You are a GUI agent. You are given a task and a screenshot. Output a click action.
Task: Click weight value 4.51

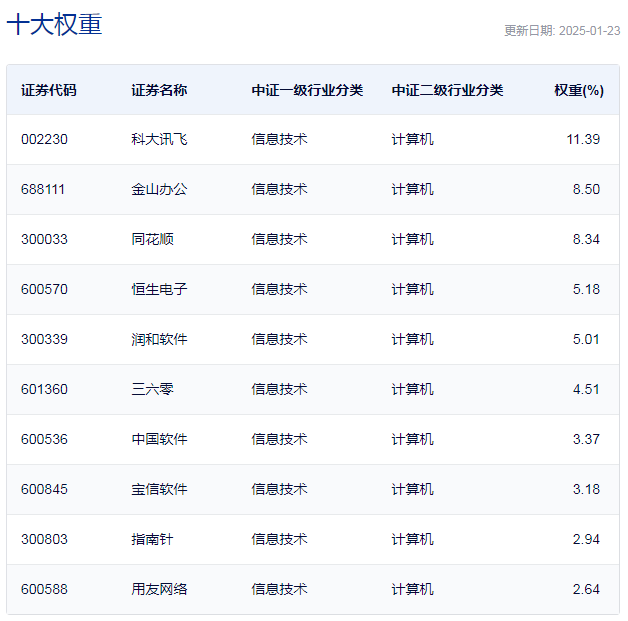point(586,390)
